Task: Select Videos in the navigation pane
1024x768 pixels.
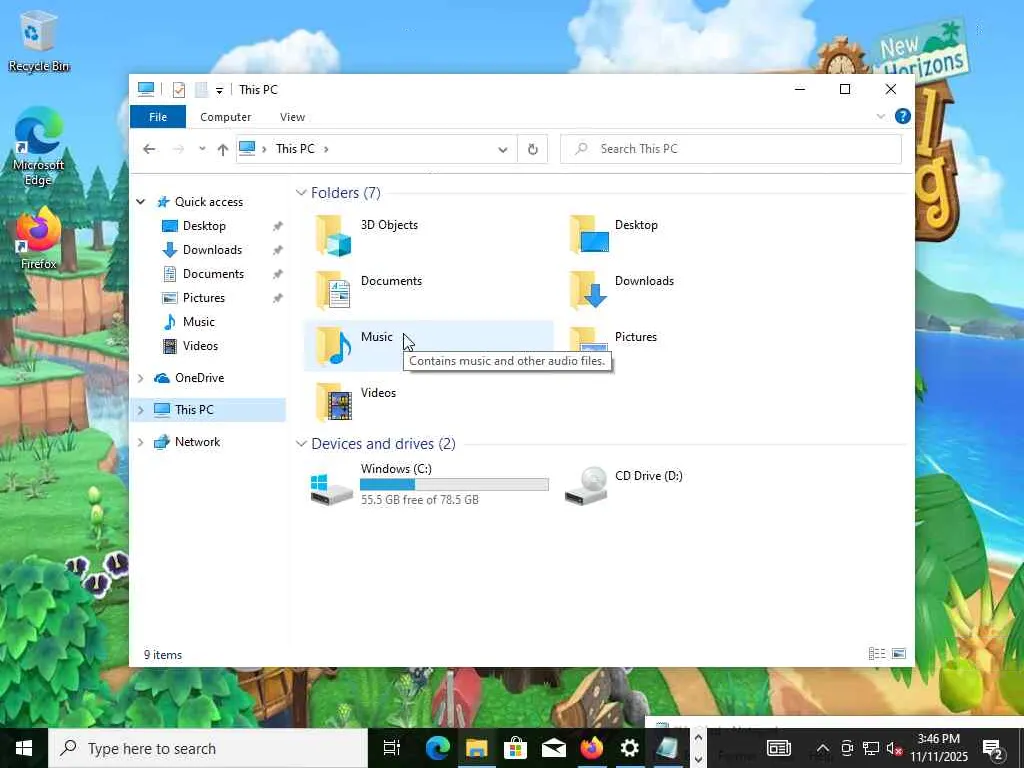Action: [200, 346]
